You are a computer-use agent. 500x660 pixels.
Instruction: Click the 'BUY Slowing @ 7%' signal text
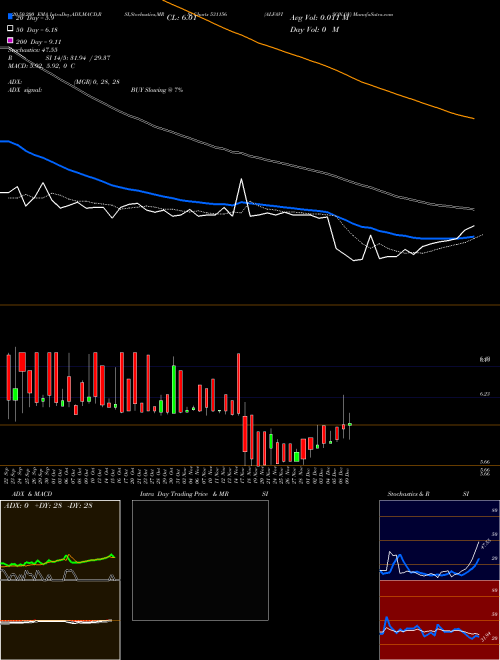157,90
